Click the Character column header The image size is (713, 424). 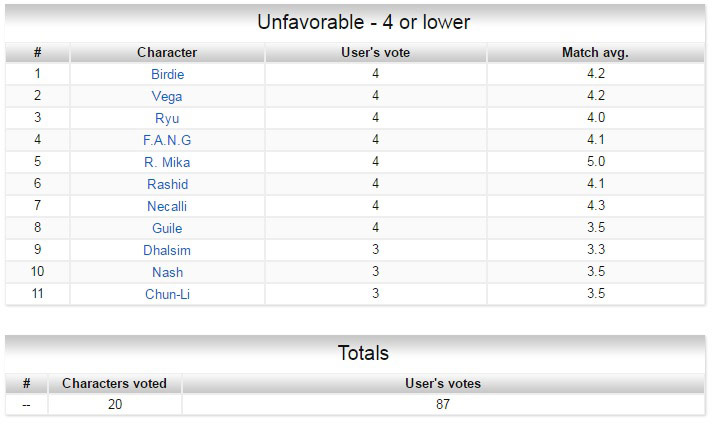pyautogui.click(x=167, y=52)
